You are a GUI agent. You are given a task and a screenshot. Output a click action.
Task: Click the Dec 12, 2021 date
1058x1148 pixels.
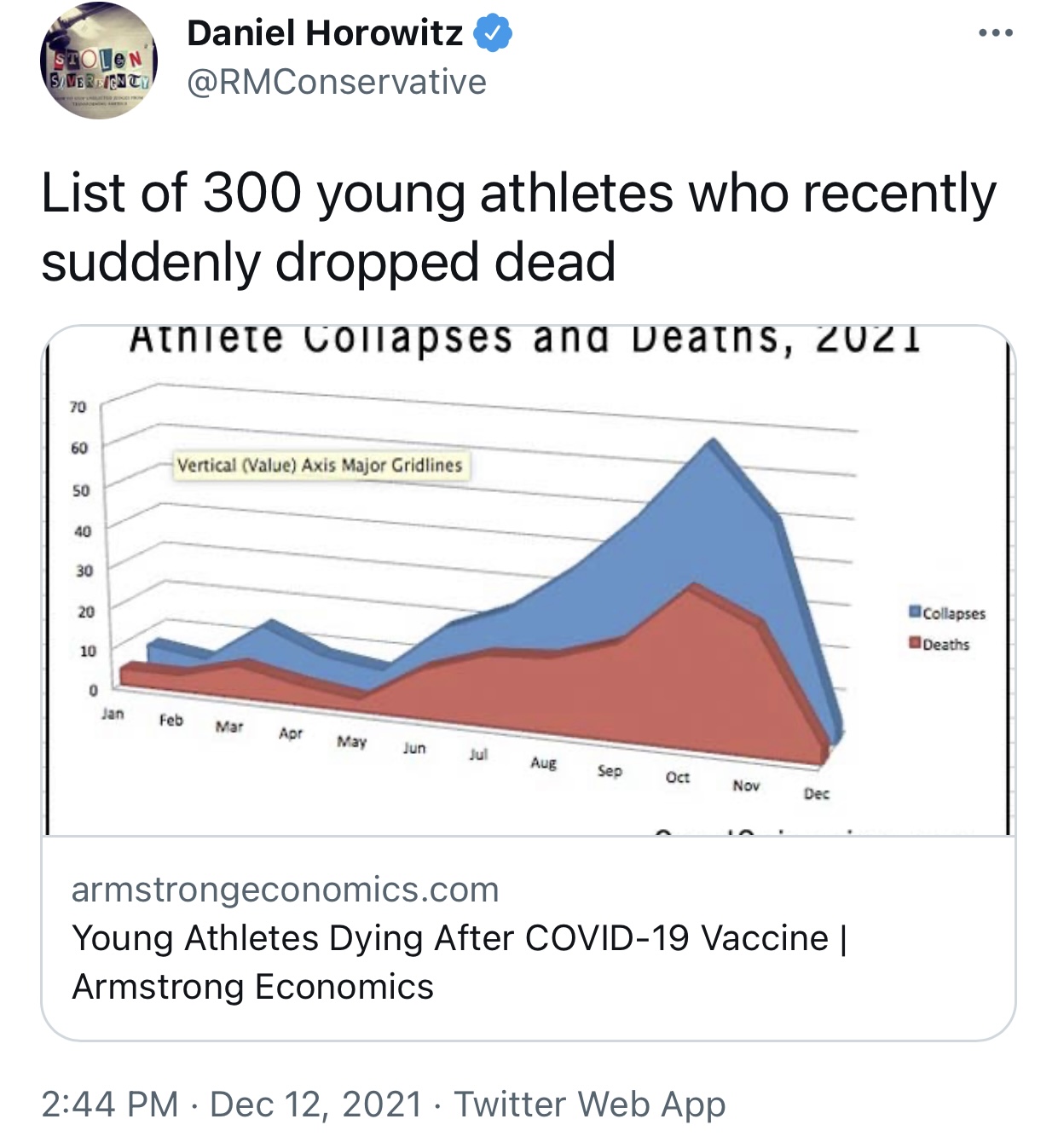tap(316, 1104)
